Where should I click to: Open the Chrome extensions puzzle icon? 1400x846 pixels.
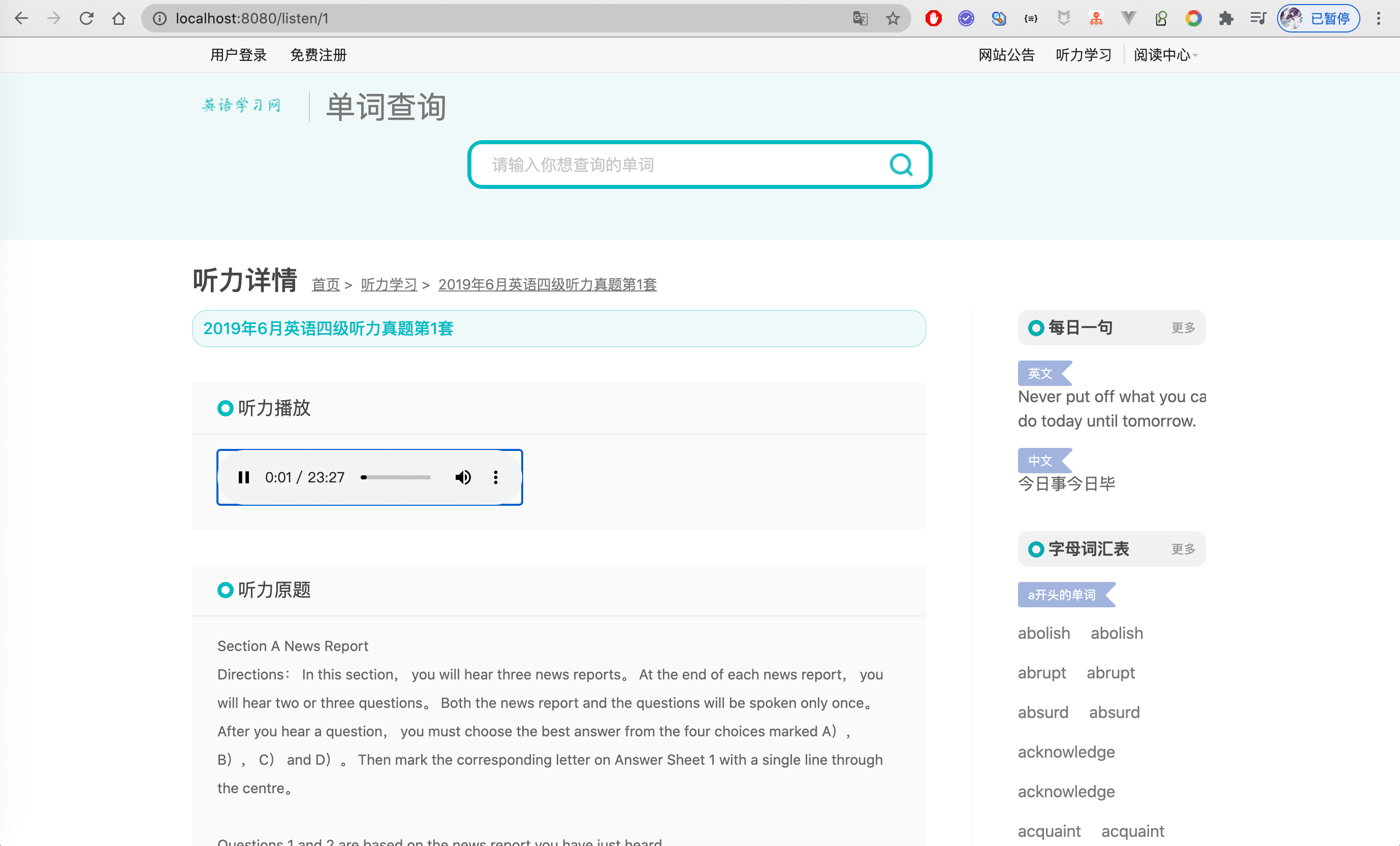click(x=1226, y=19)
